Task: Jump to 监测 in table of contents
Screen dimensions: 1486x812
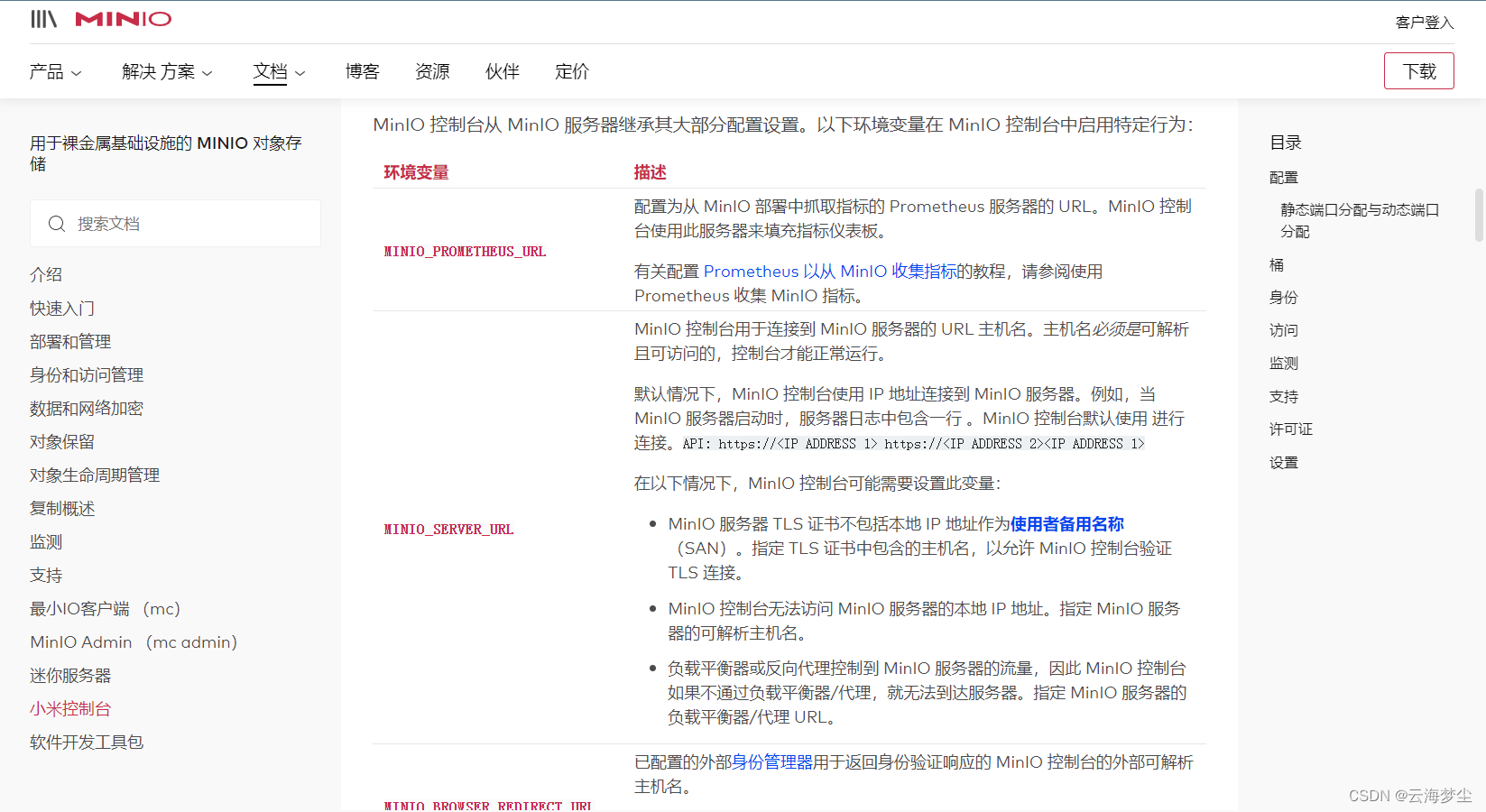Action: click(1284, 363)
